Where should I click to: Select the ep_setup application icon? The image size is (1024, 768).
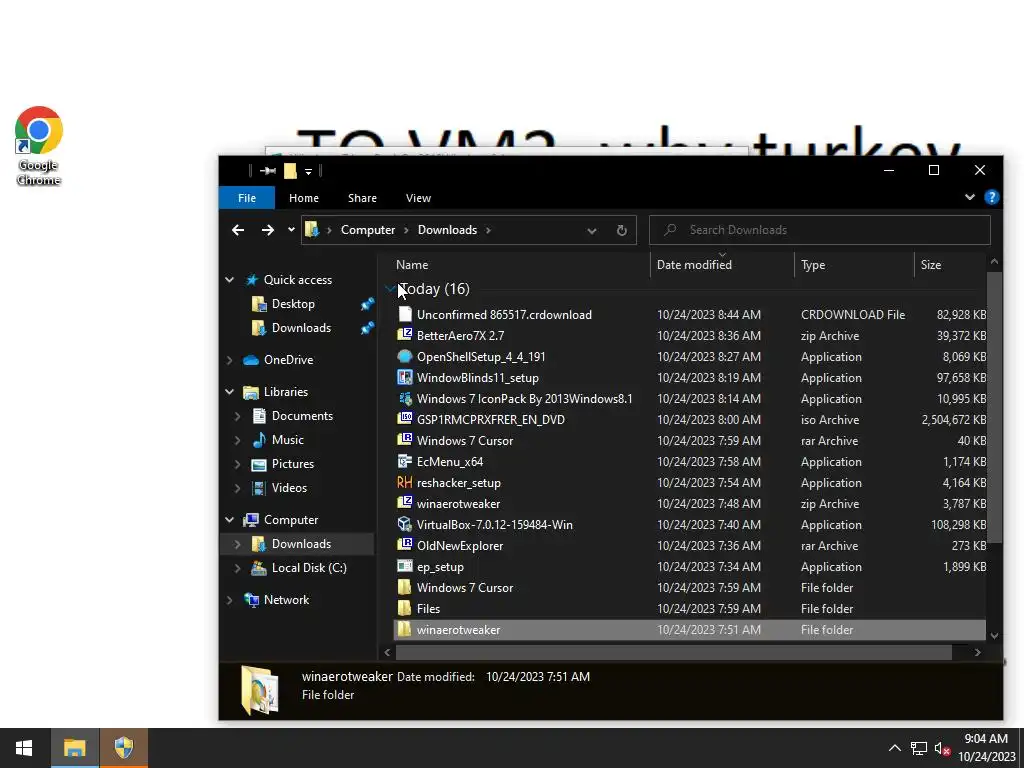[405, 566]
